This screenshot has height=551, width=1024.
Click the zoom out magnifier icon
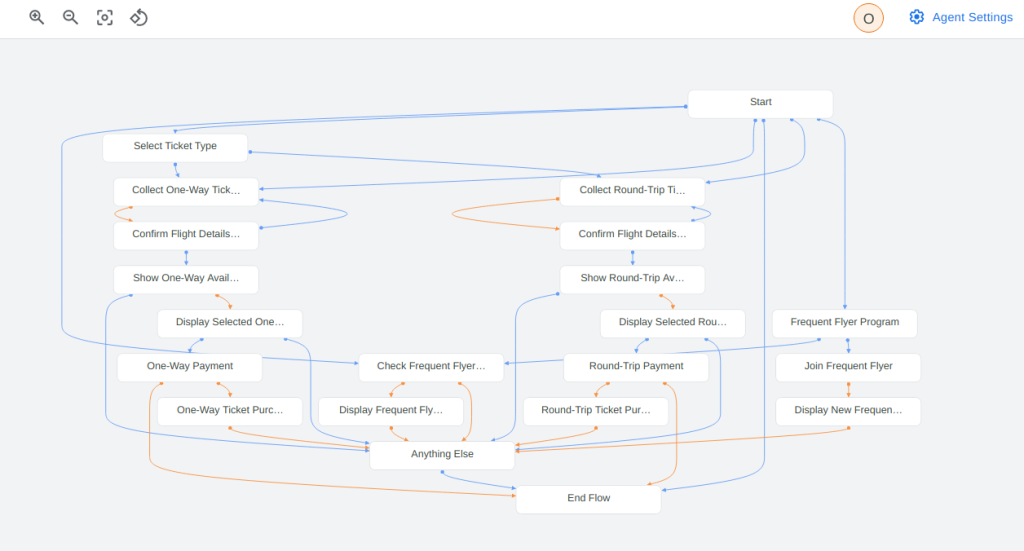click(71, 18)
